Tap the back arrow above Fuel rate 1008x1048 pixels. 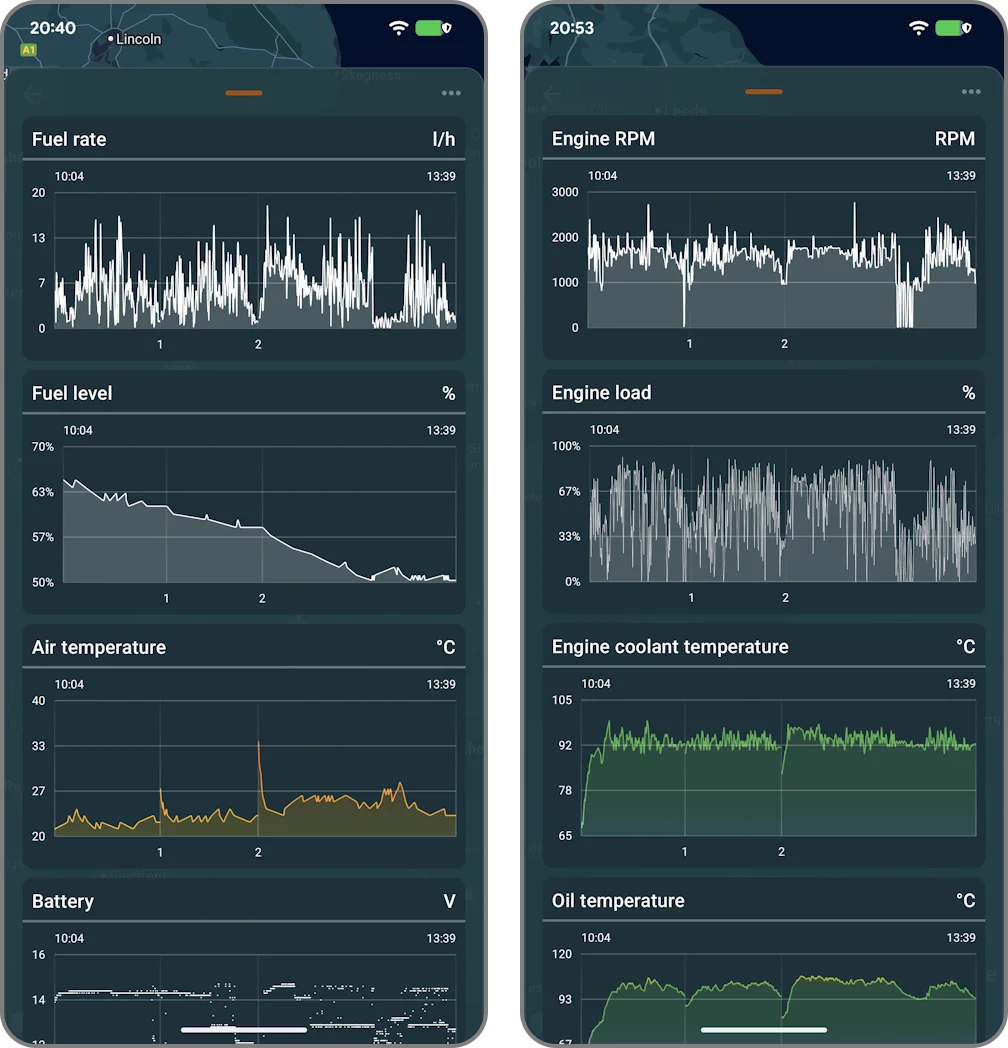click(33, 95)
